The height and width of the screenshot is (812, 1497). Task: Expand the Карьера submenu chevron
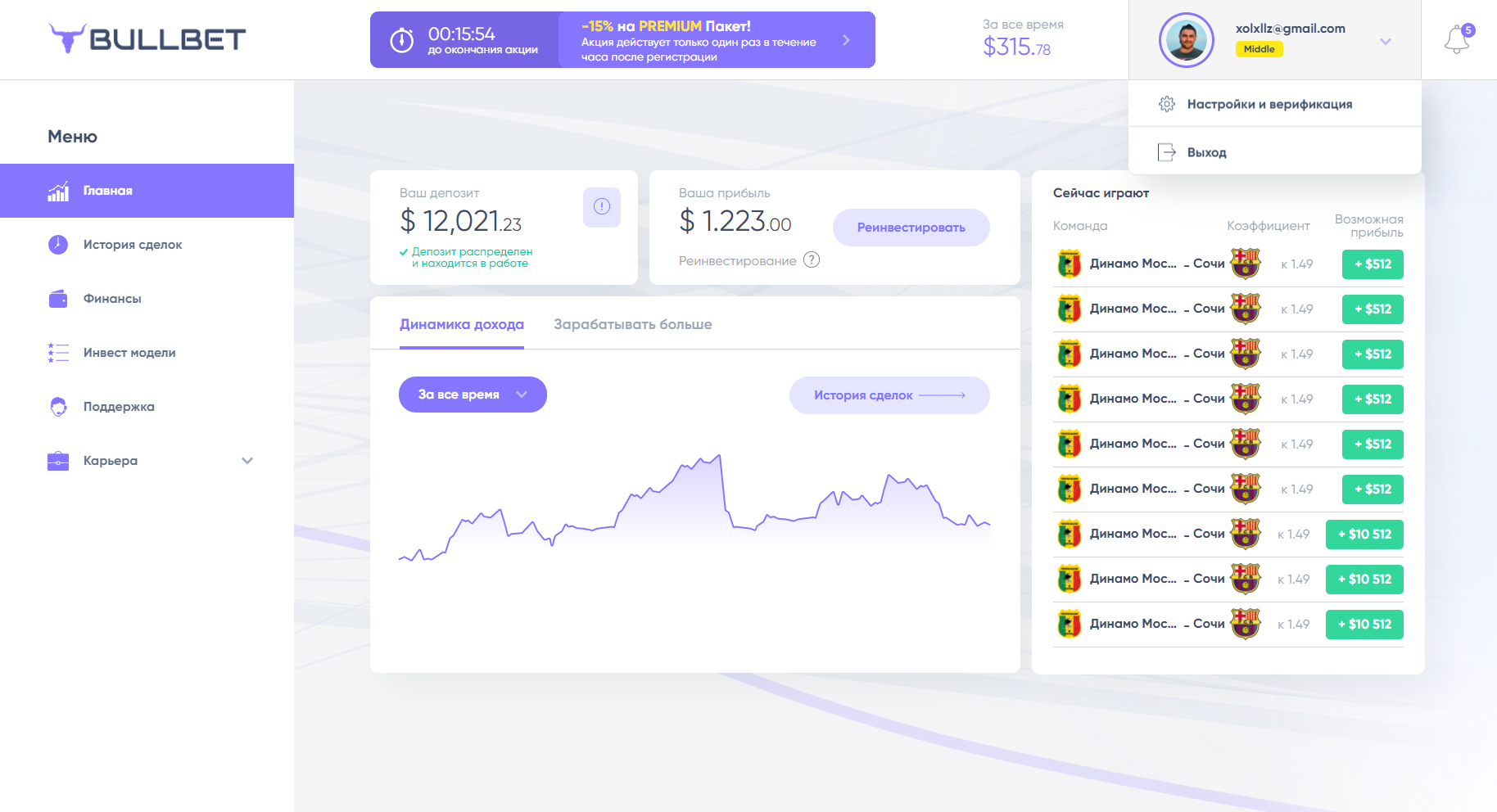(247, 461)
